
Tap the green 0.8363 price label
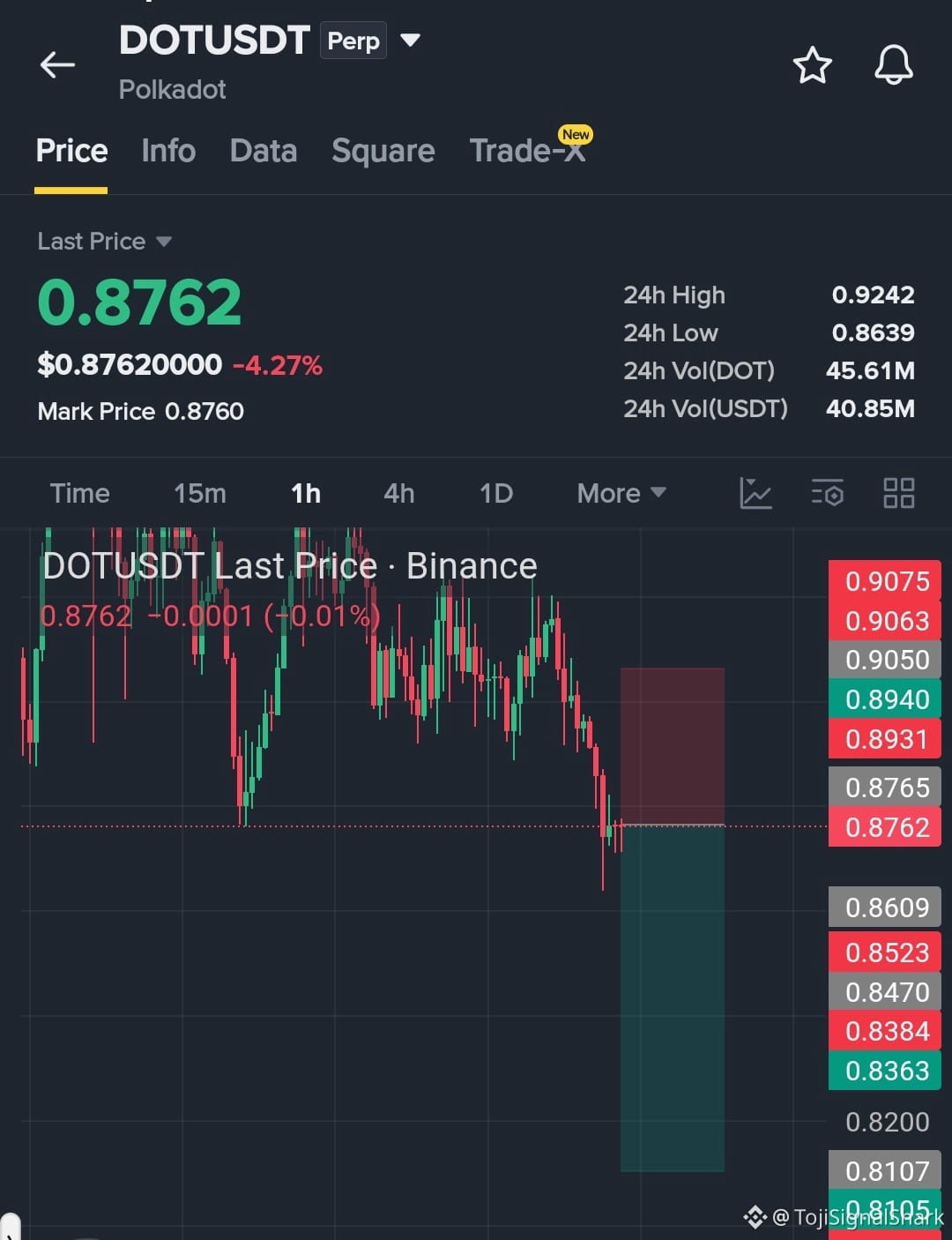[x=885, y=1071]
